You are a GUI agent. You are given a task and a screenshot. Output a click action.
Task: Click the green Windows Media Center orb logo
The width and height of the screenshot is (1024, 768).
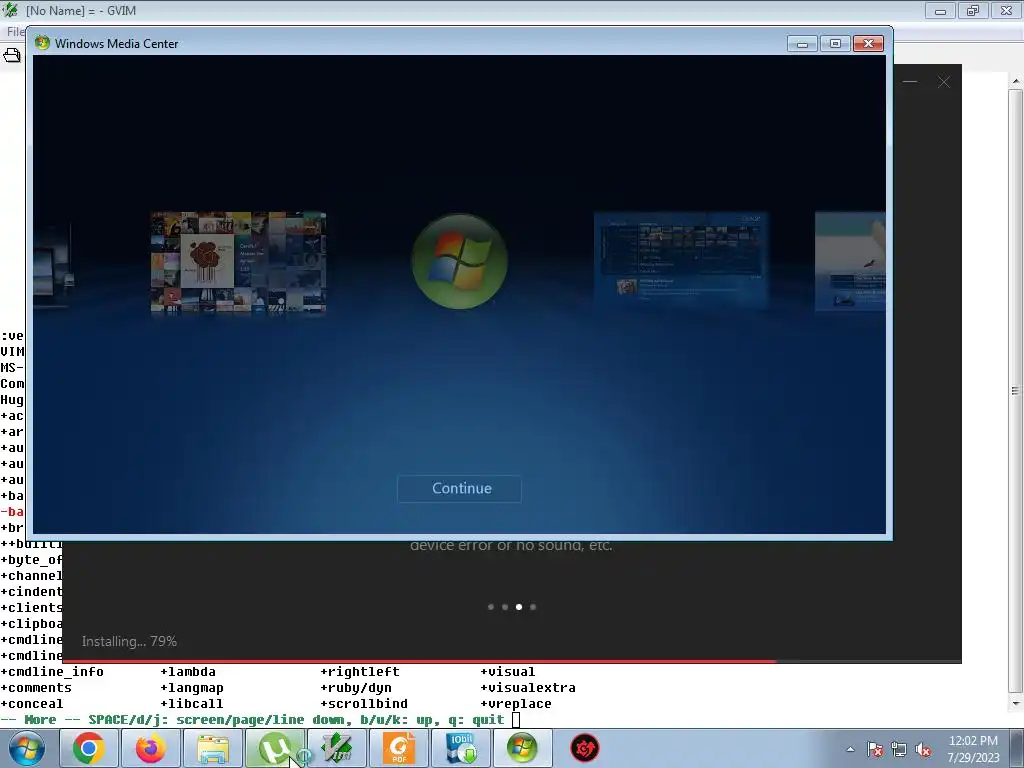tap(459, 261)
